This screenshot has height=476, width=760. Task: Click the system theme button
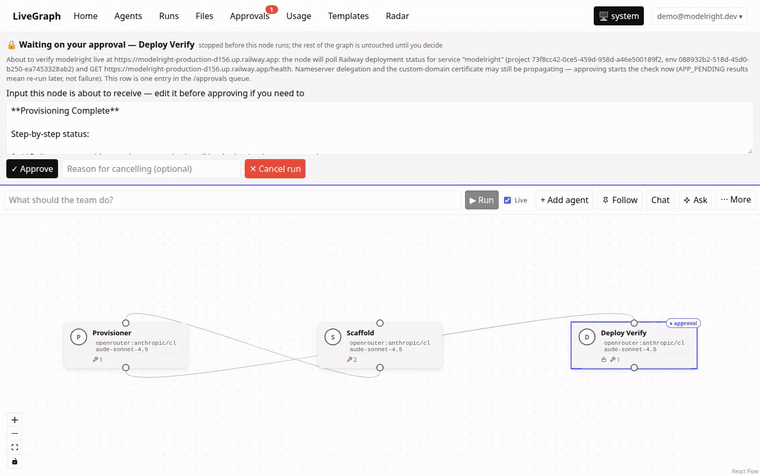[618, 16]
